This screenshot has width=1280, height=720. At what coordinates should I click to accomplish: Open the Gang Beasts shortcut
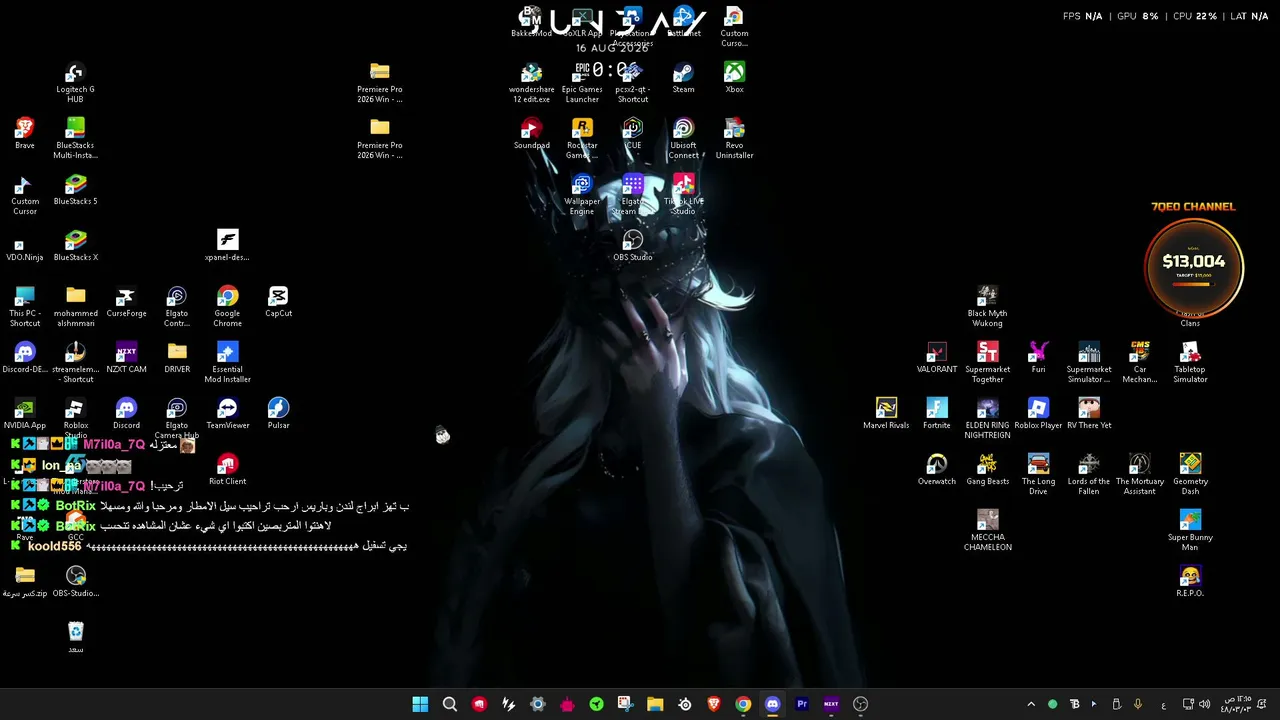[987, 470]
